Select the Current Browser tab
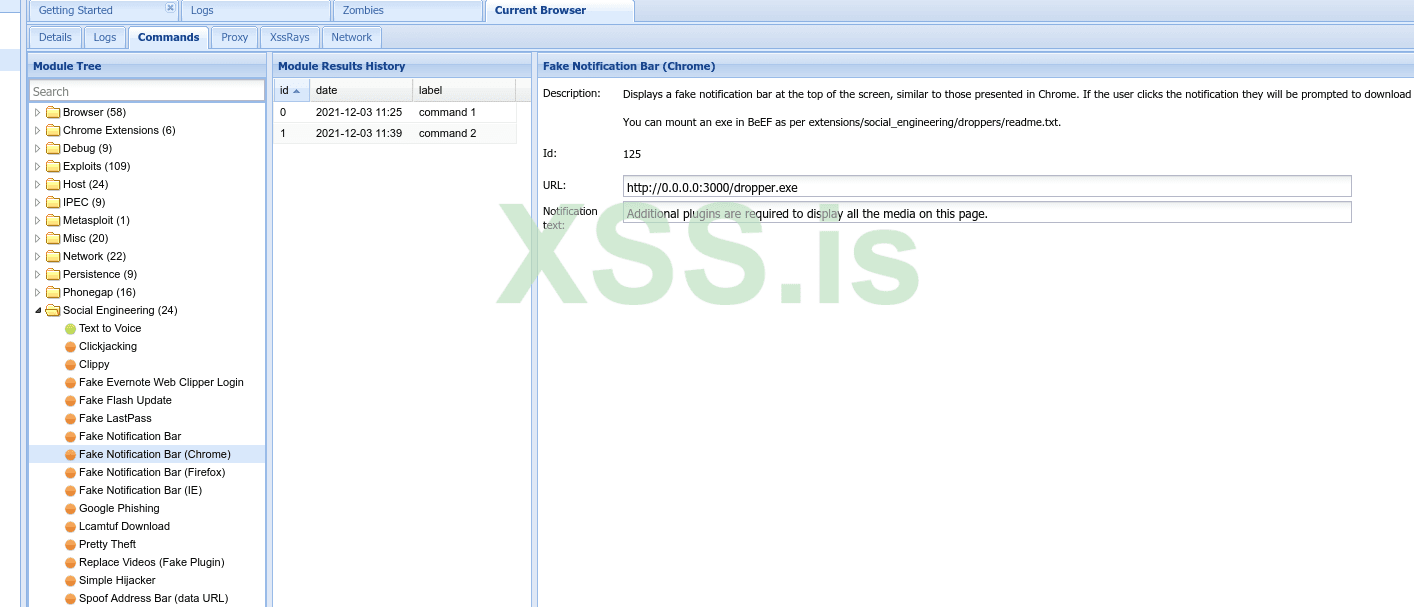This screenshot has width=1414, height=607. pyautogui.click(x=559, y=11)
